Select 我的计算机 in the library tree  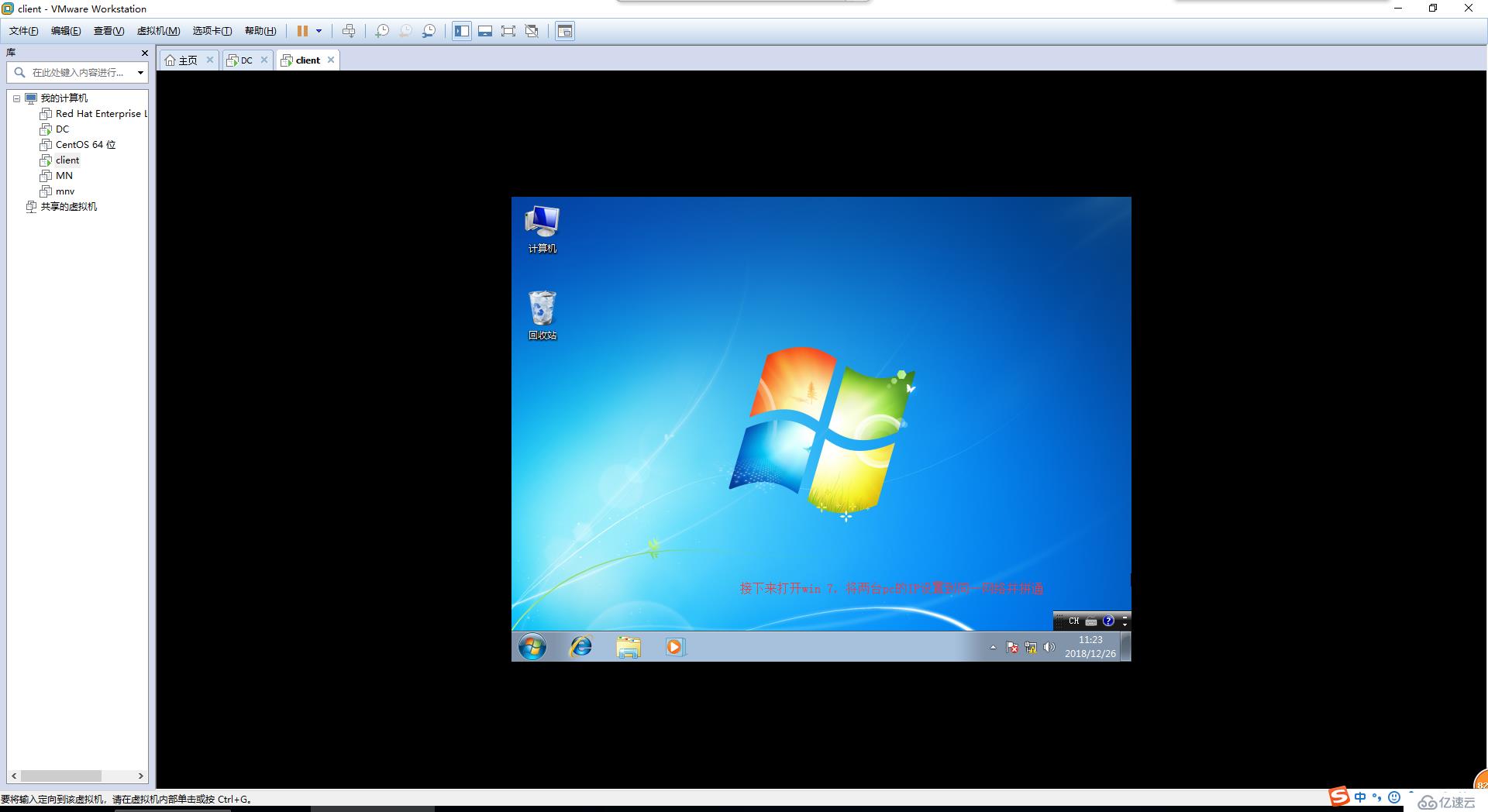tap(64, 98)
